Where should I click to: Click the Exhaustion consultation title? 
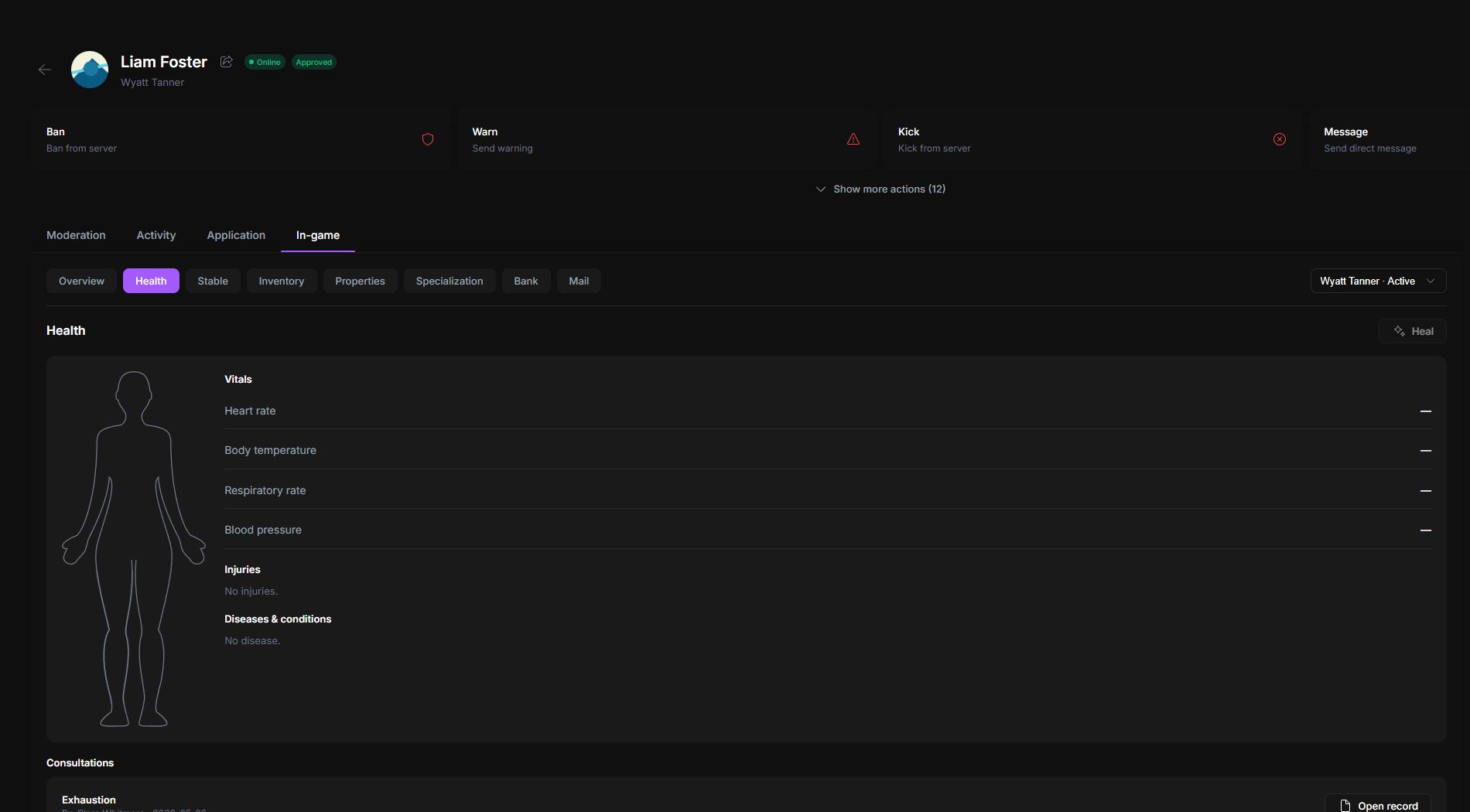[89, 800]
